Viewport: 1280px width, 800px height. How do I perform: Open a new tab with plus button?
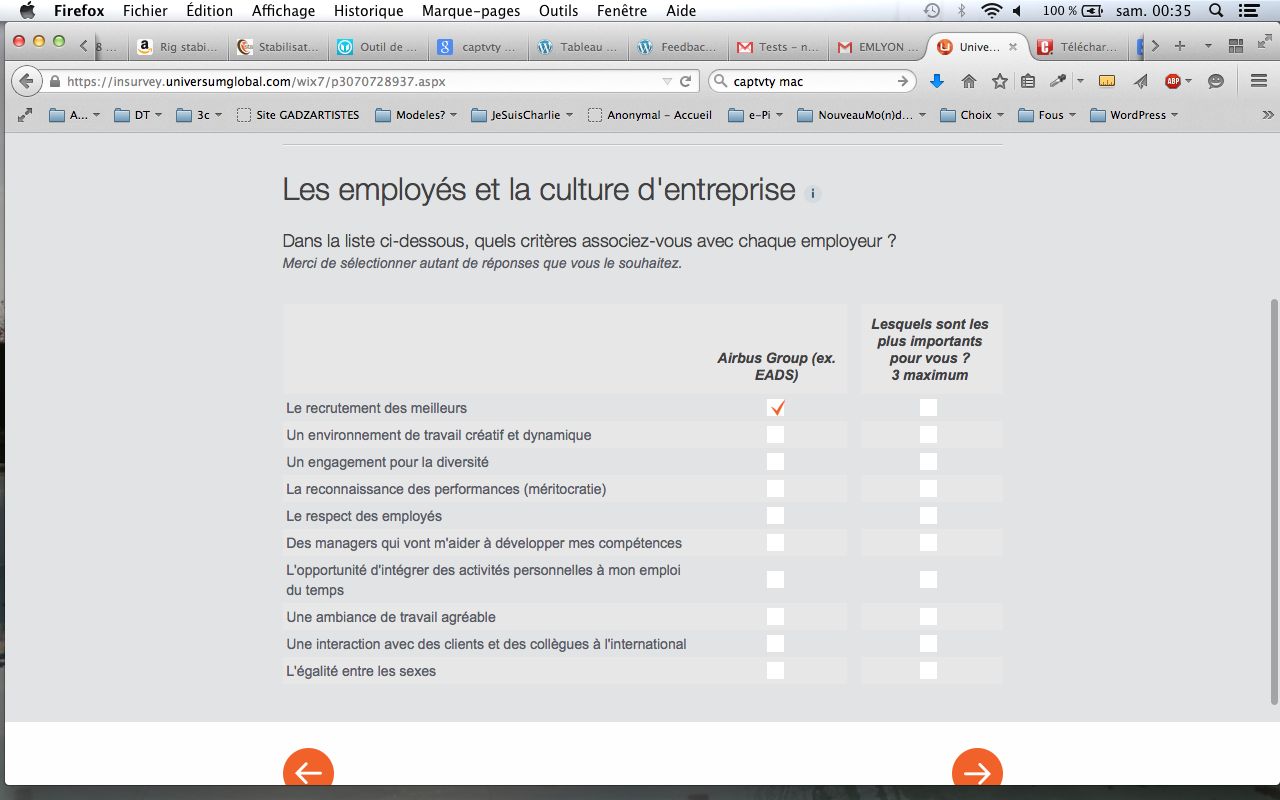click(1180, 46)
